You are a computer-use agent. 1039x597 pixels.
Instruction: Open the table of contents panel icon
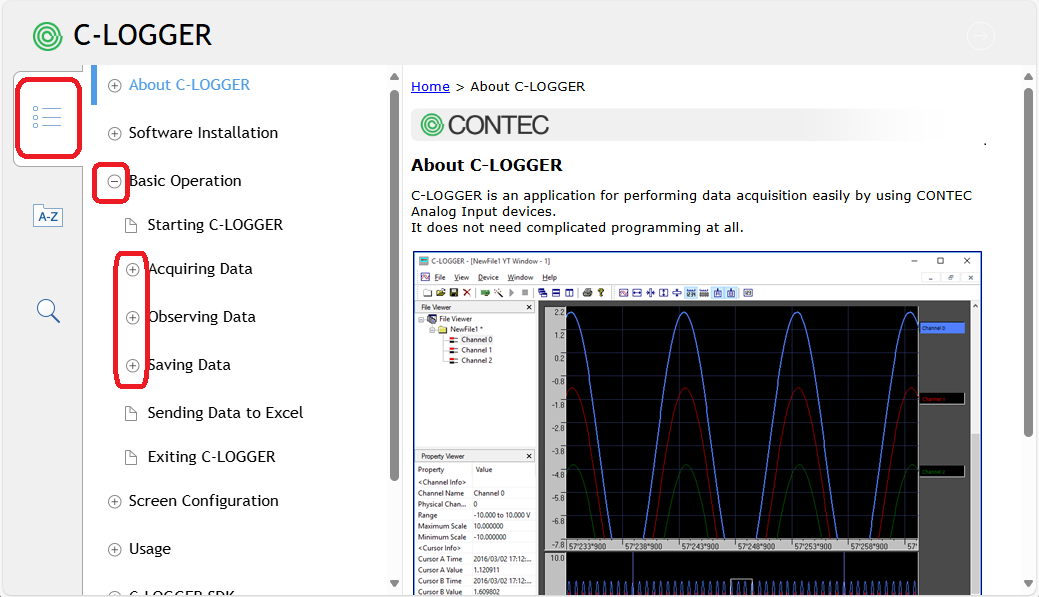click(x=47, y=117)
